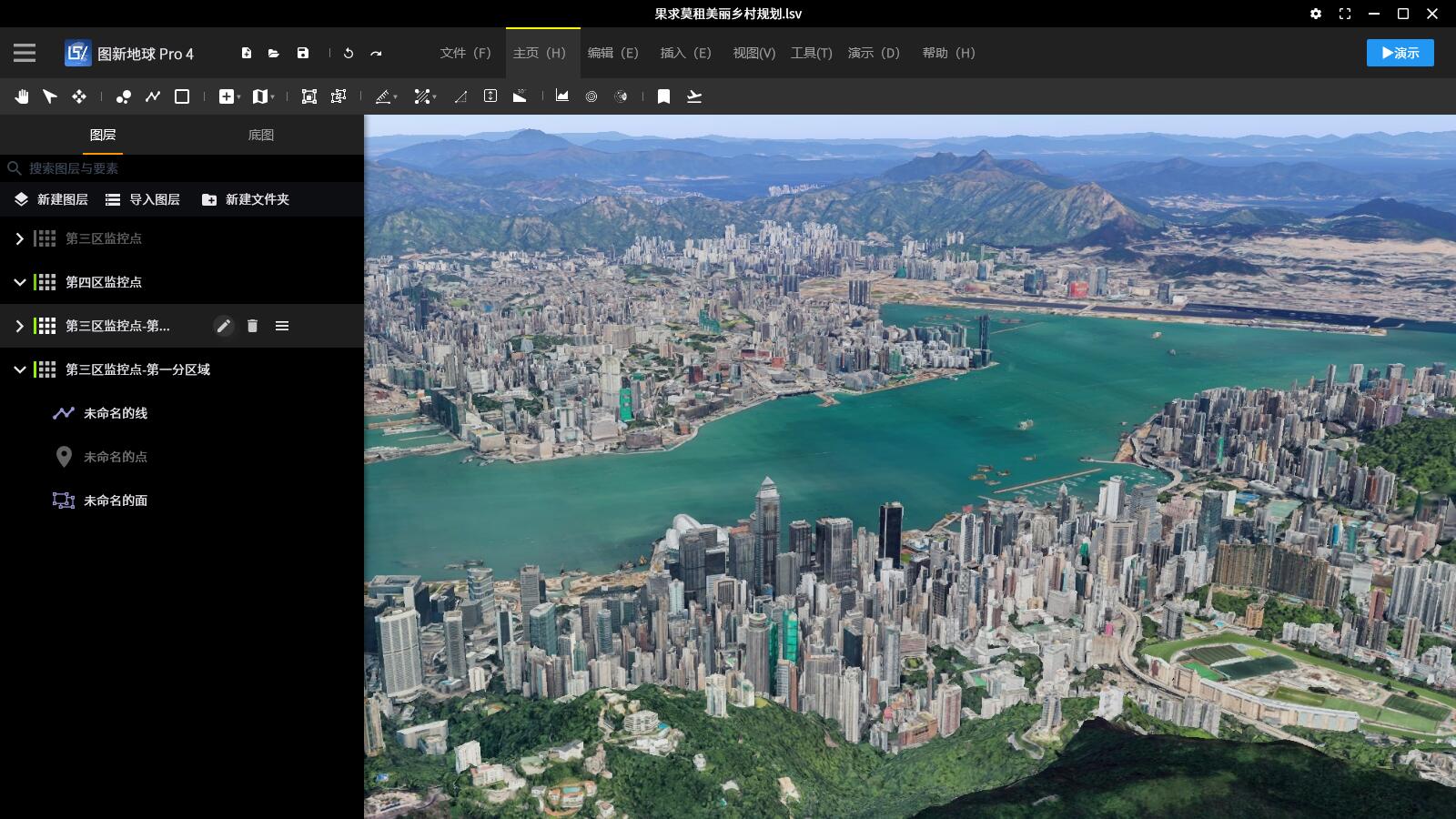The height and width of the screenshot is (819, 1456).
Task: Delete 第三区监控点-第... layer with trash icon
Action: 253,326
